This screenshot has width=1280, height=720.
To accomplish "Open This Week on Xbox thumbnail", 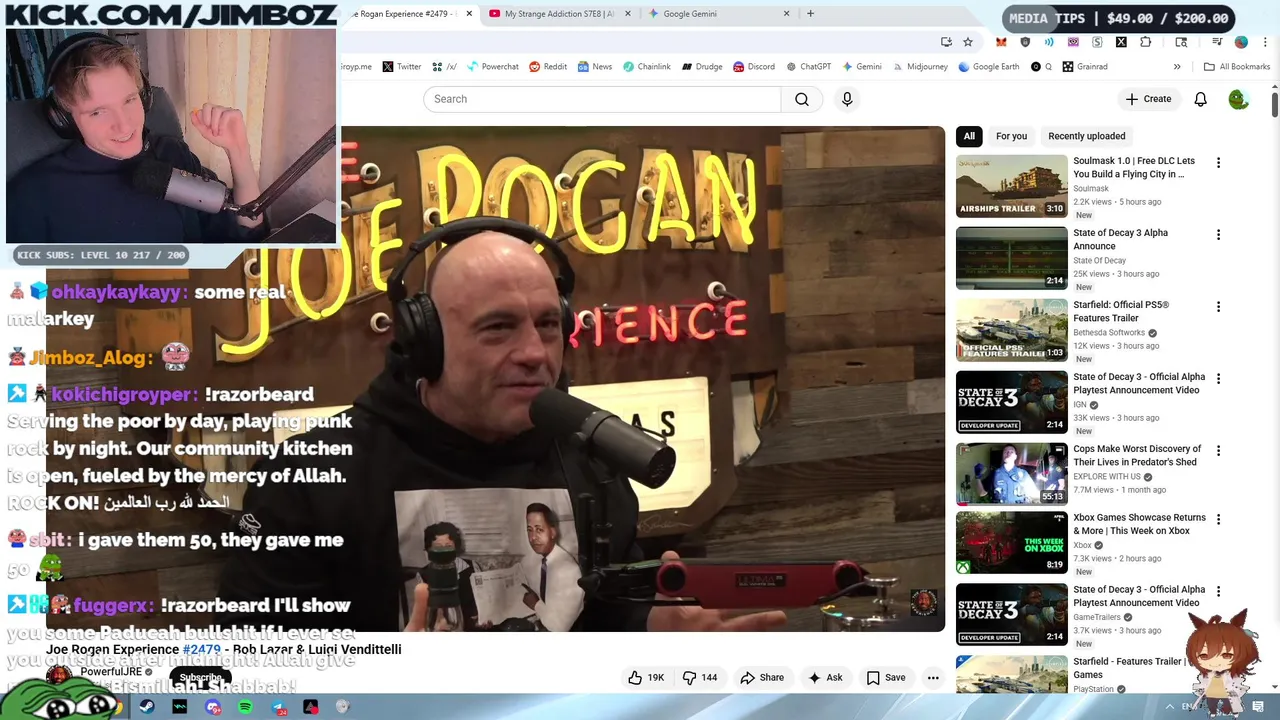I will 1012,543.
